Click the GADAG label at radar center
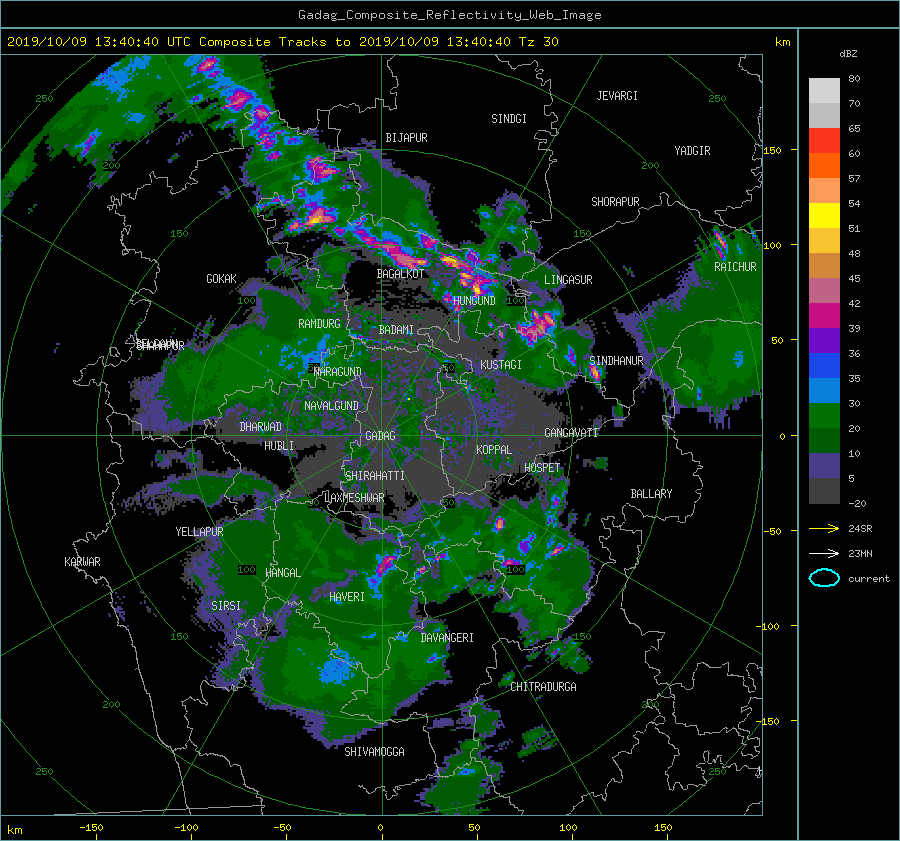Screen dimensions: 900x841 (380, 436)
